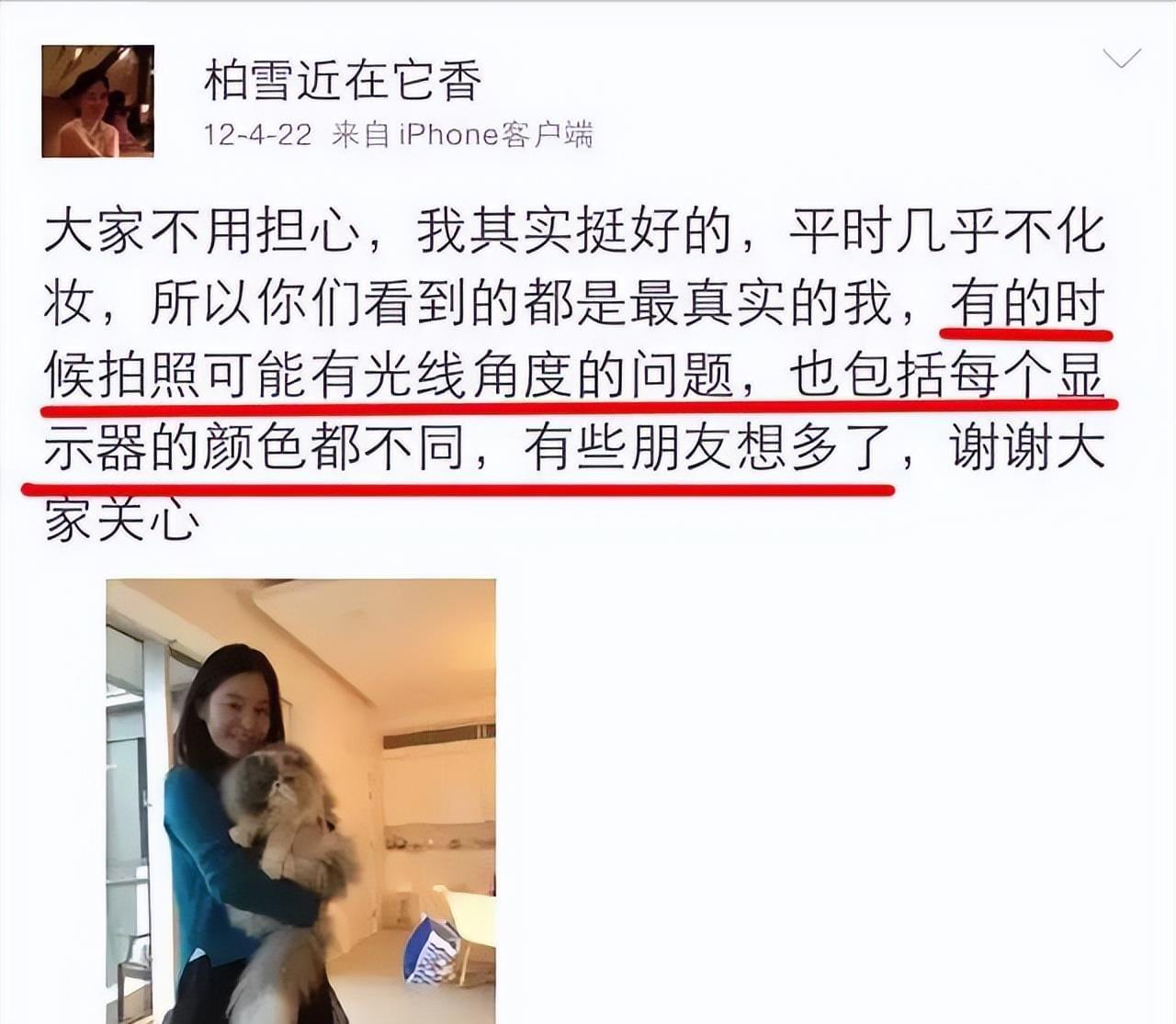
Task: Click the underlined phrase 候拍照可能有光线角度的问题
Action: tap(390, 376)
